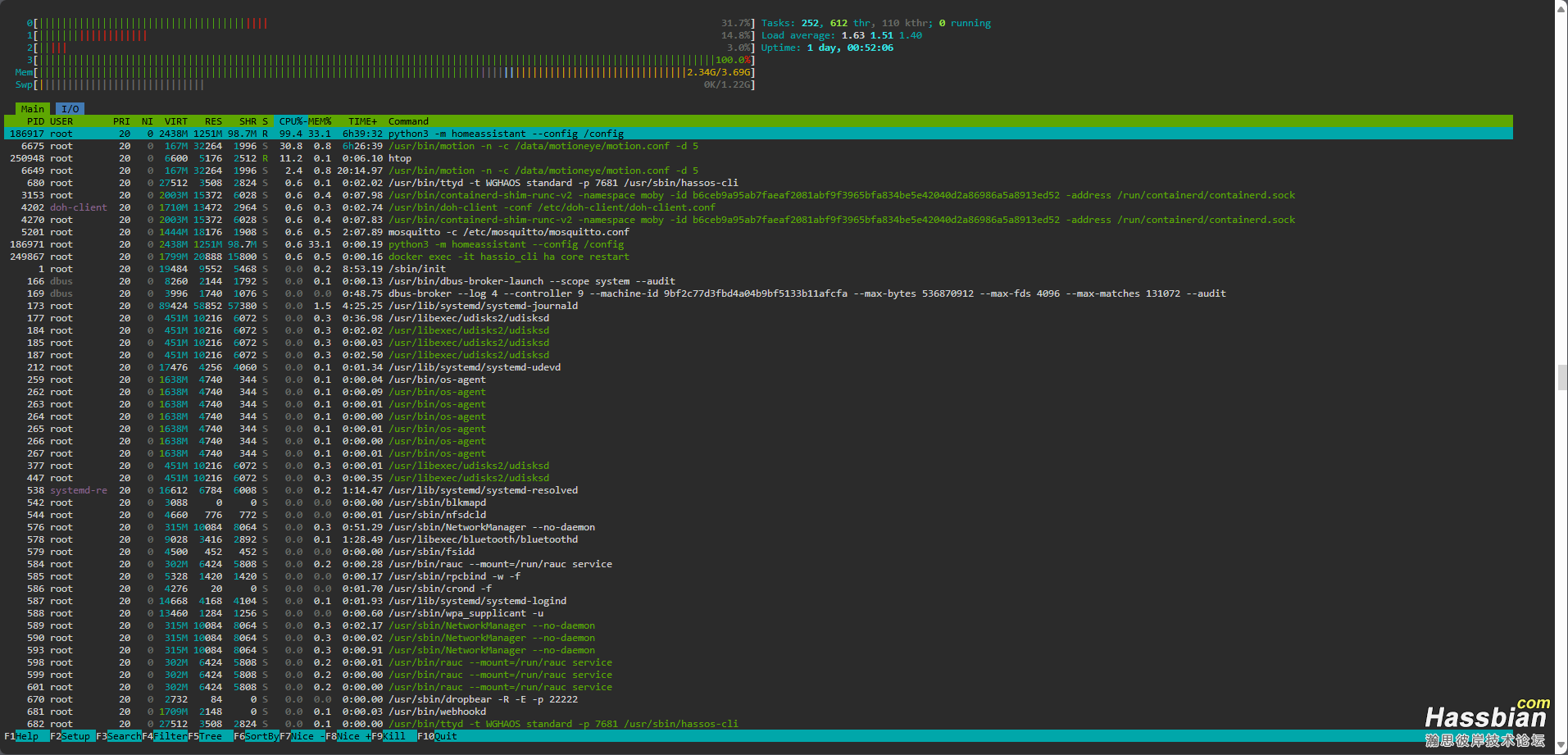Select systemd-logind process PID 587
The height and width of the screenshot is (755, 1568).
(x=758, y=601)
